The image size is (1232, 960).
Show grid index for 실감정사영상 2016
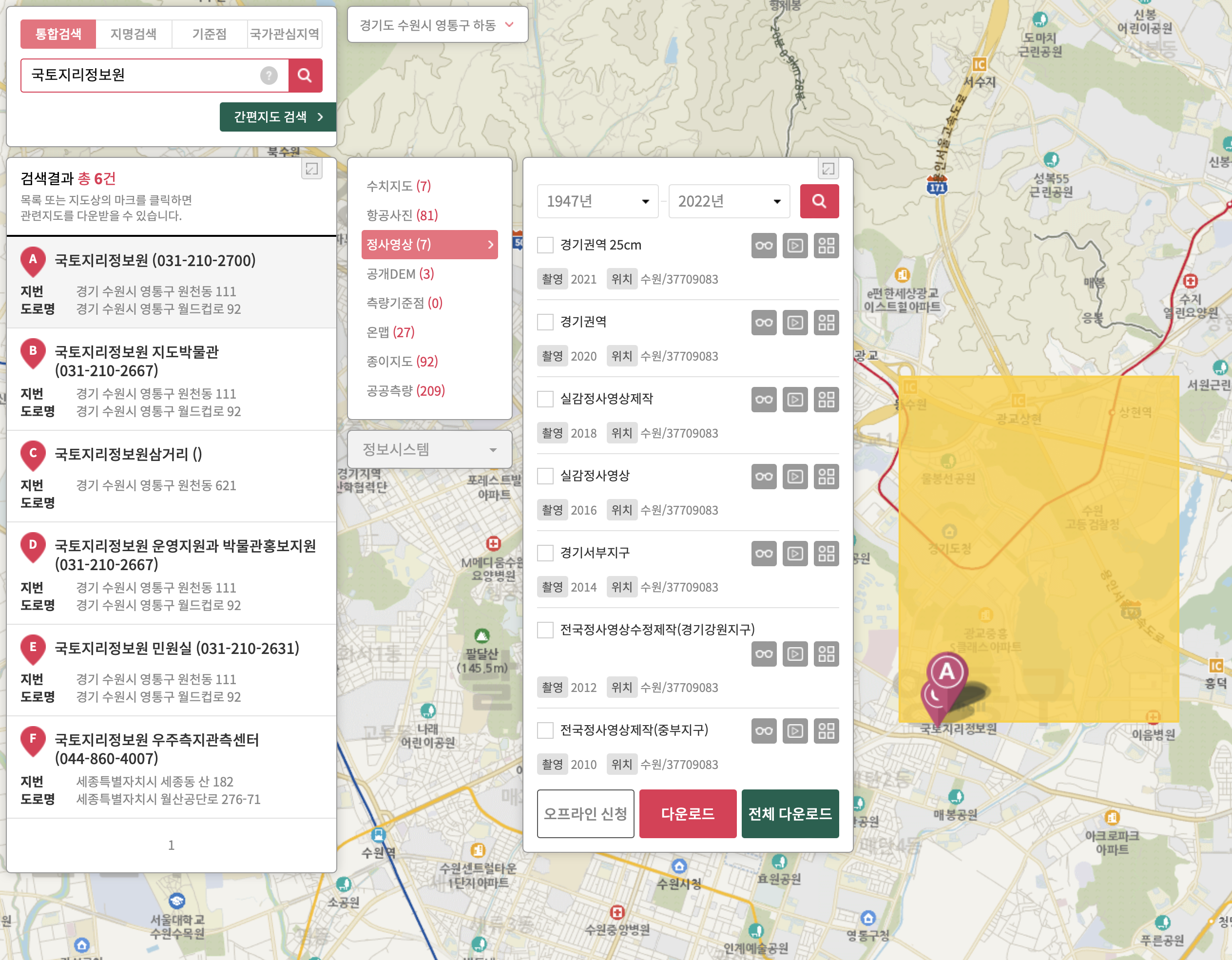[827, 477]
